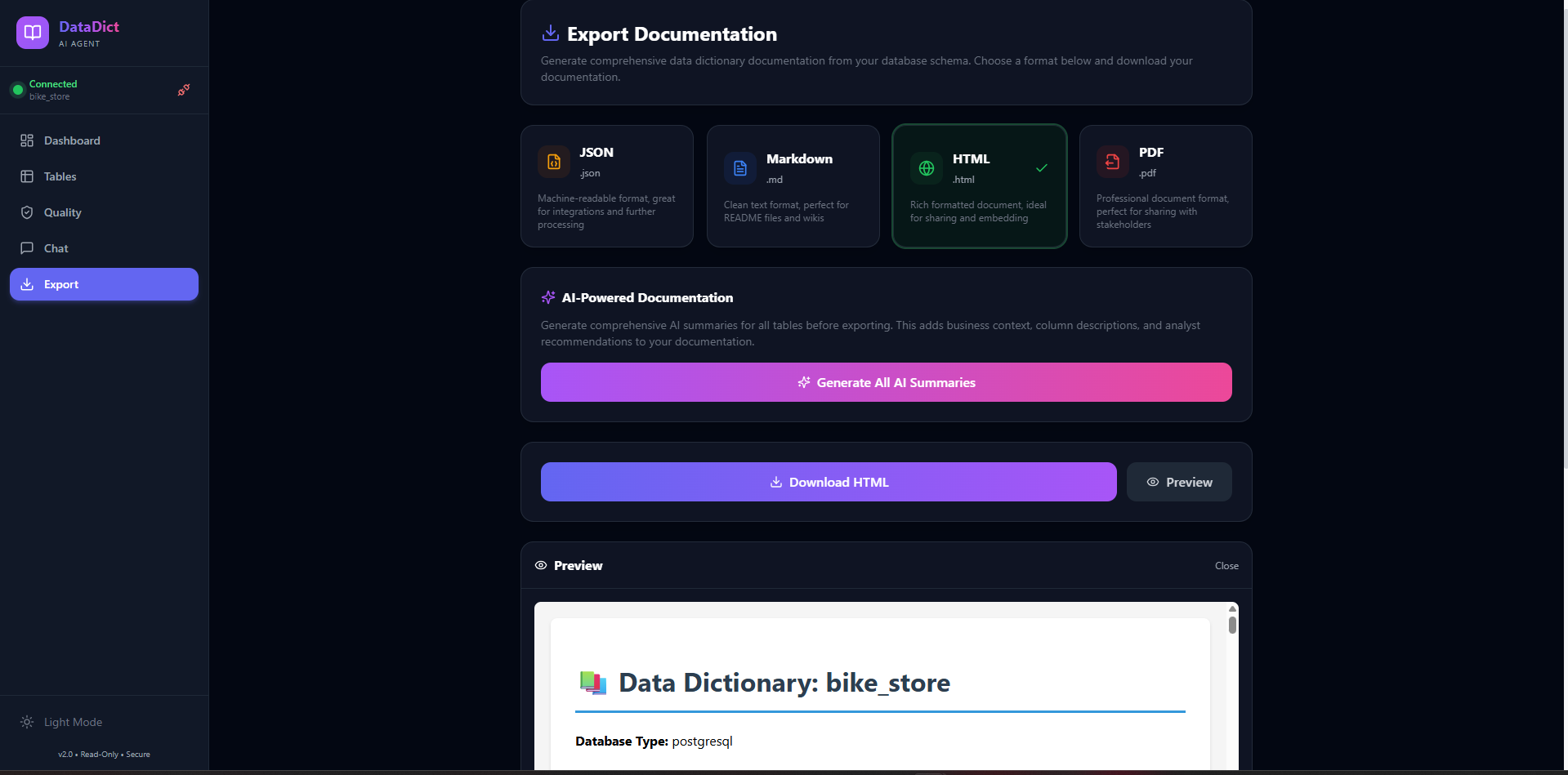Click the DataDict app name text
Viewport: 1568px width, 775px height.
point(89,27)
